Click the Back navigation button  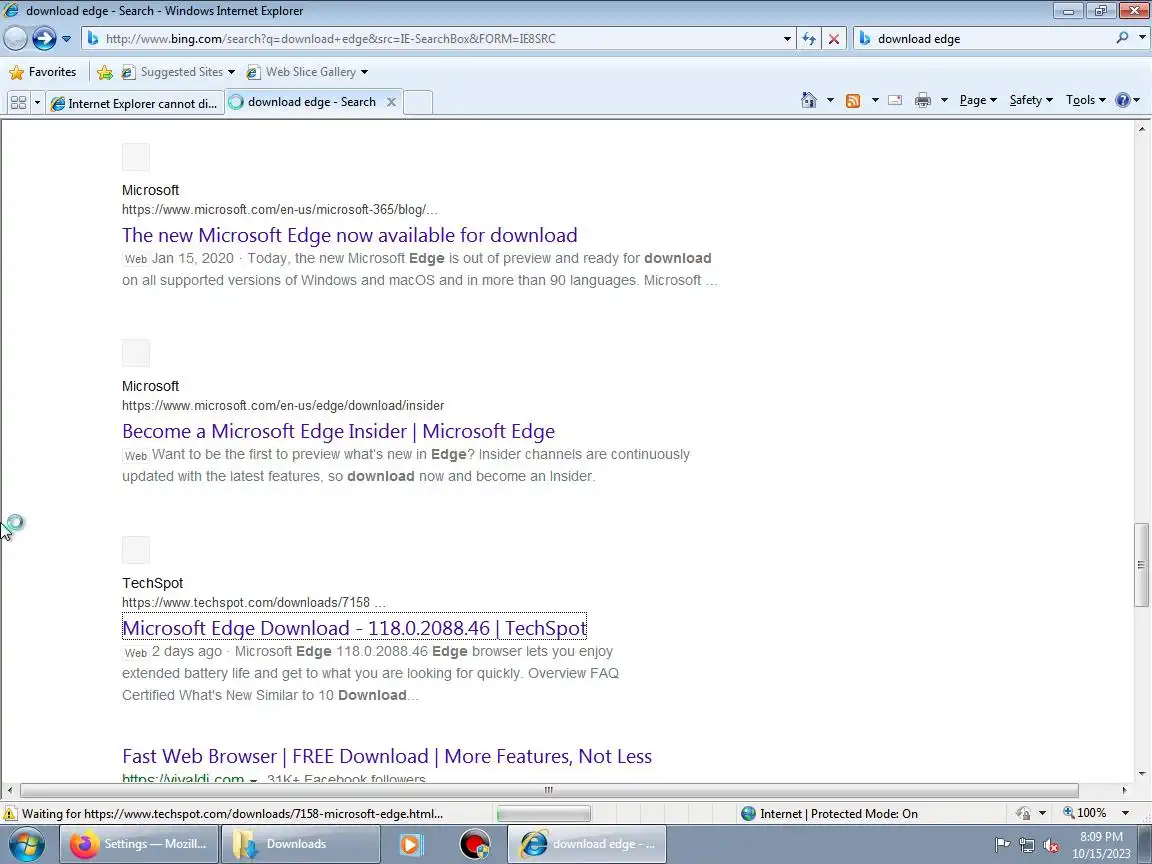coord(15,38)
